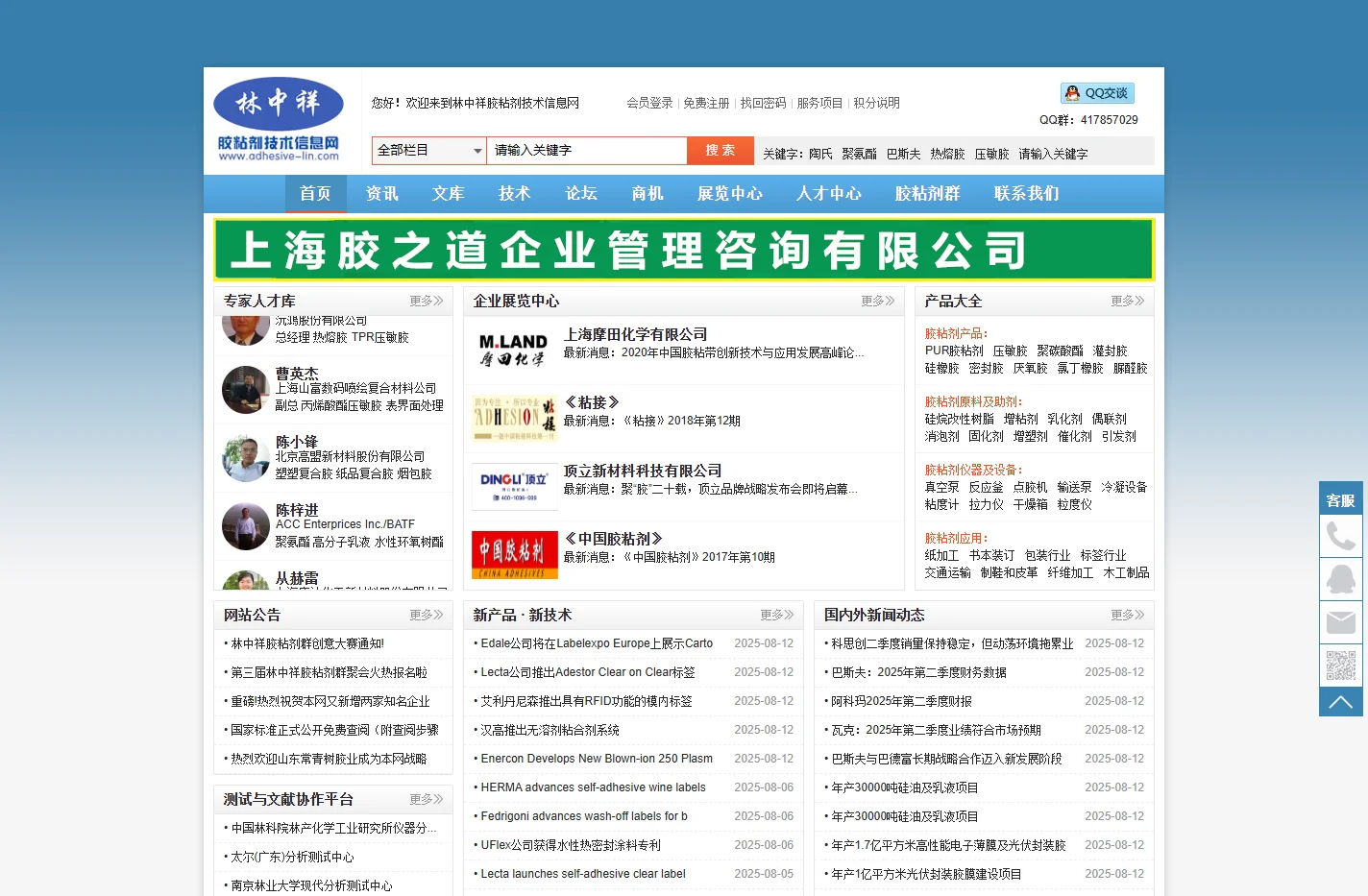Click 真空泵 equipment link

tap(941, 488)
